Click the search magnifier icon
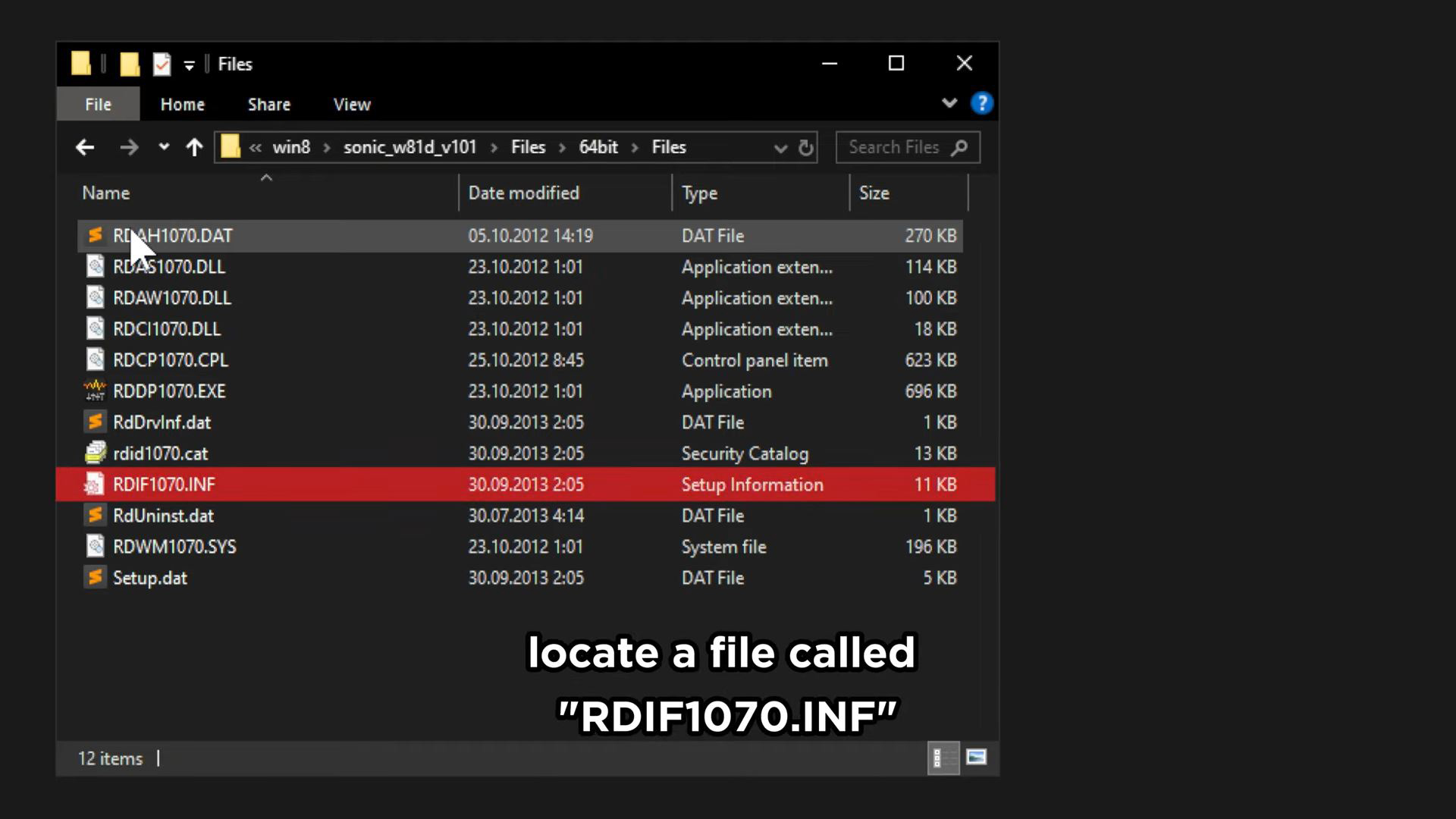The height and width of the screenshot is (819, 1456). click(959, 147)
